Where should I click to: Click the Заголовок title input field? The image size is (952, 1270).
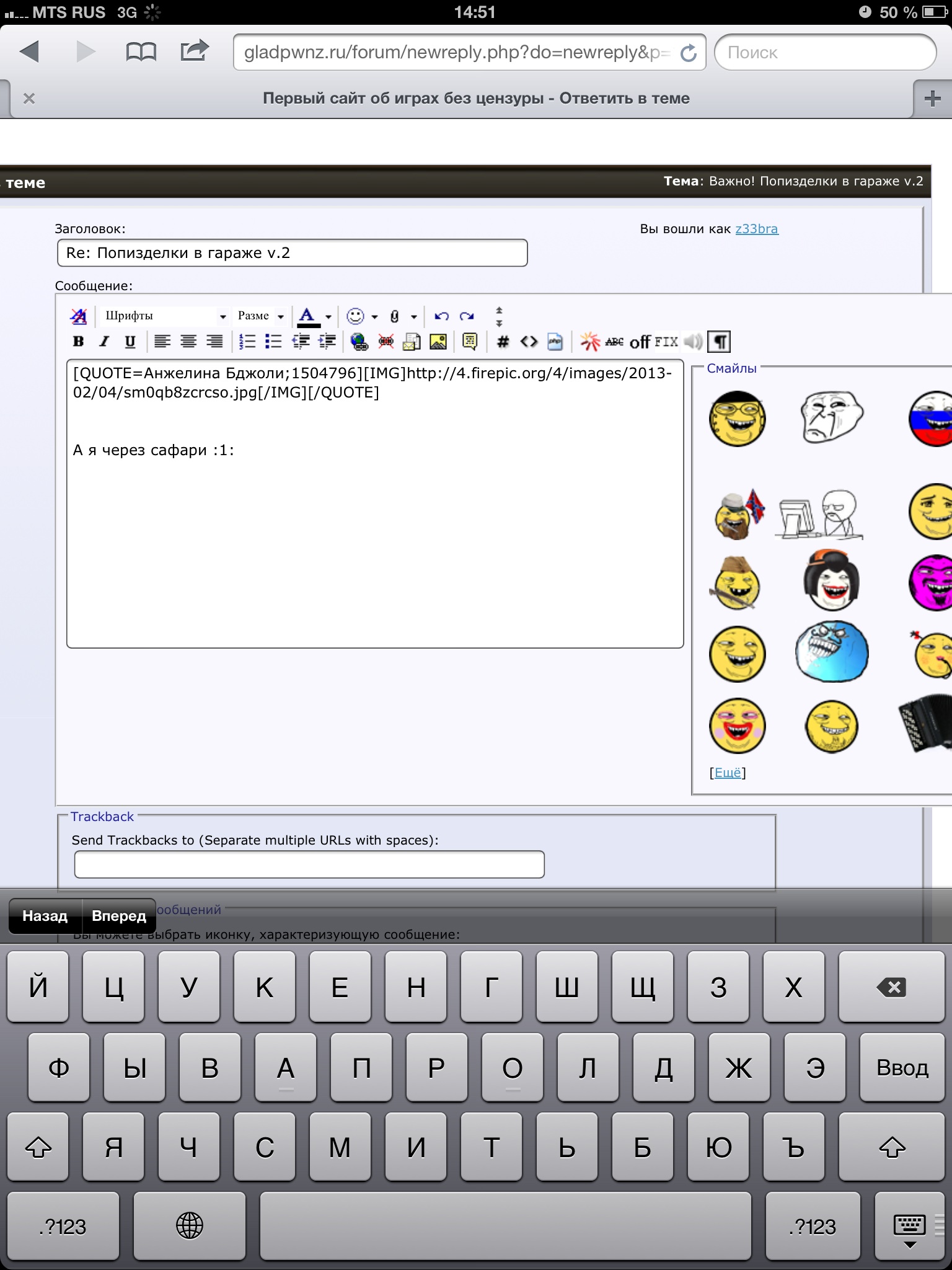pyautogui.click(x=292, y=253)
